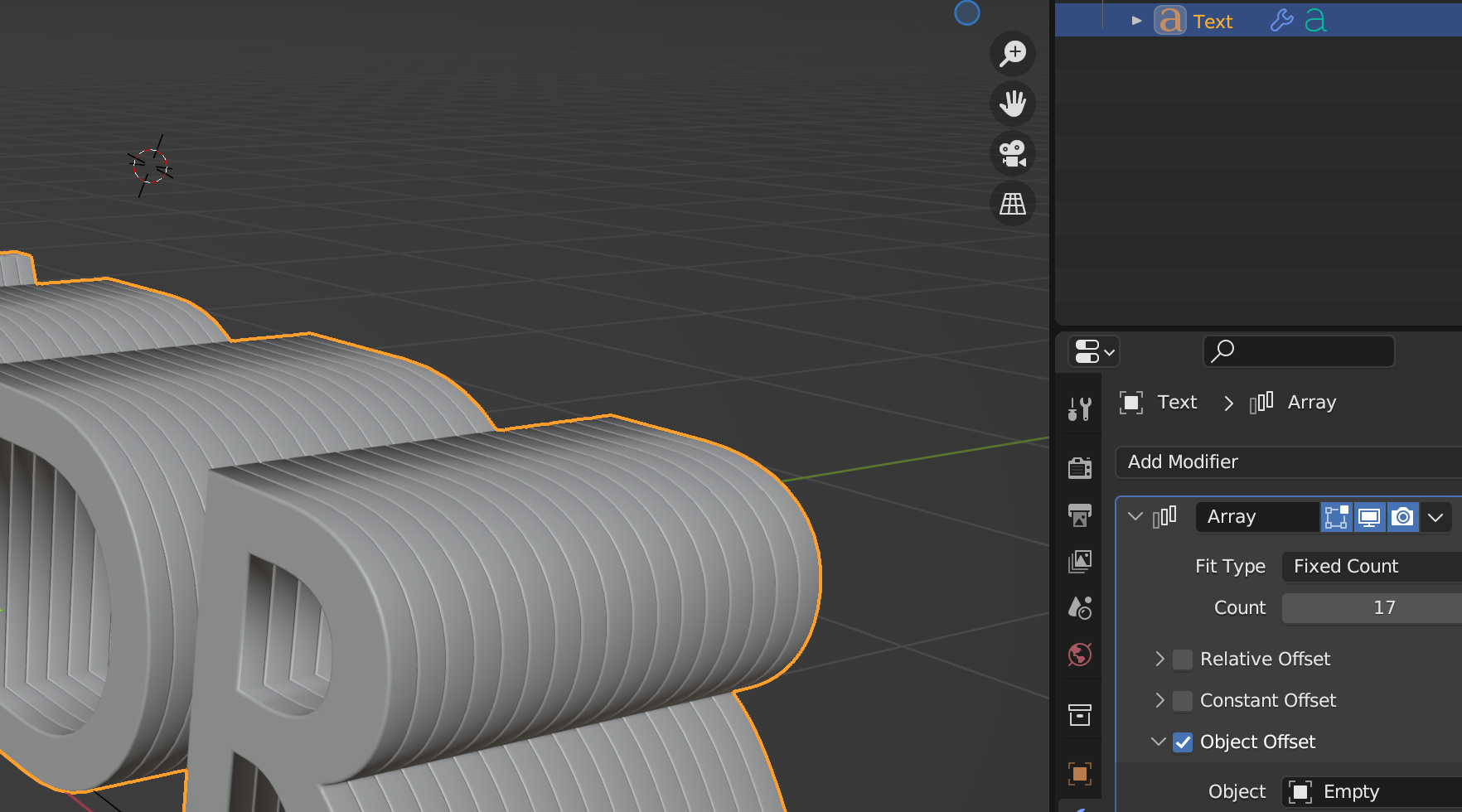Screen dimensions: 1462x812
Task: Click the wrench modifier icon in the outliner
Action: tap(1281, 21)
